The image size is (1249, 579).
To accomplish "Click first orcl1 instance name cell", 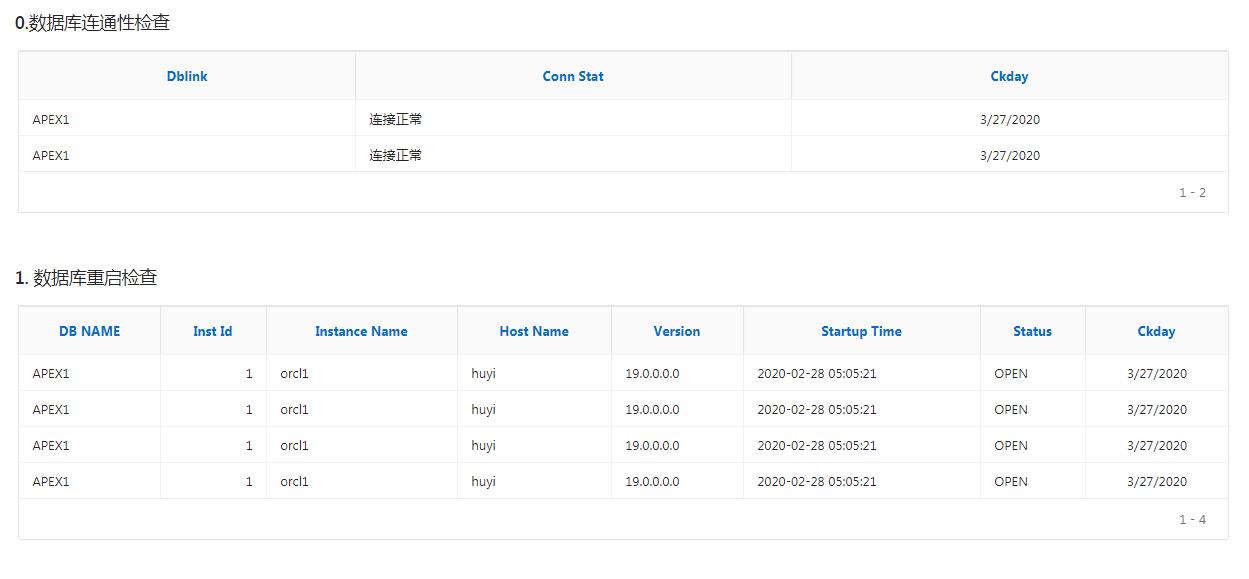I will point(294,374).
